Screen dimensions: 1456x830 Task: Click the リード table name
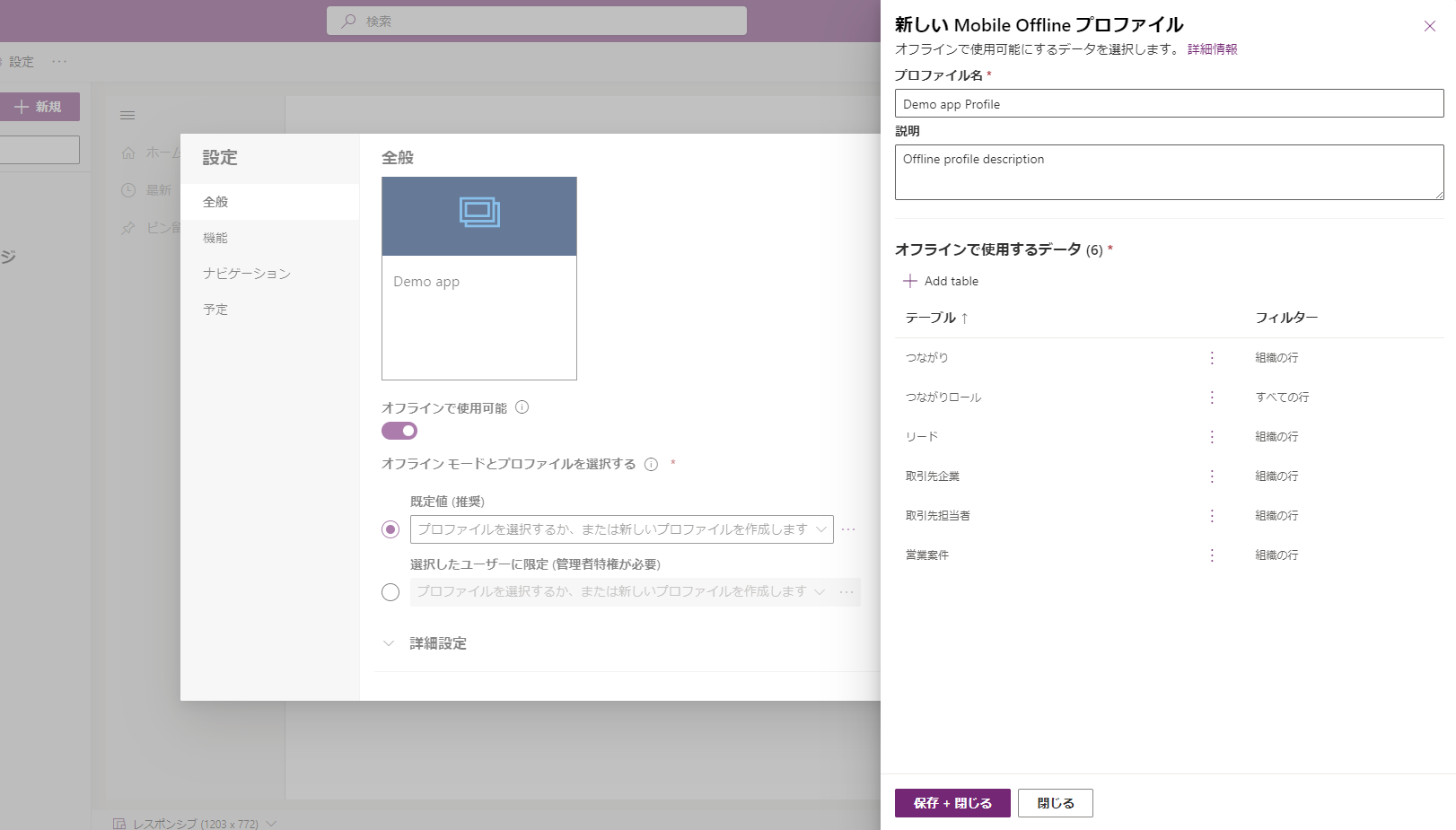[922, 437]
